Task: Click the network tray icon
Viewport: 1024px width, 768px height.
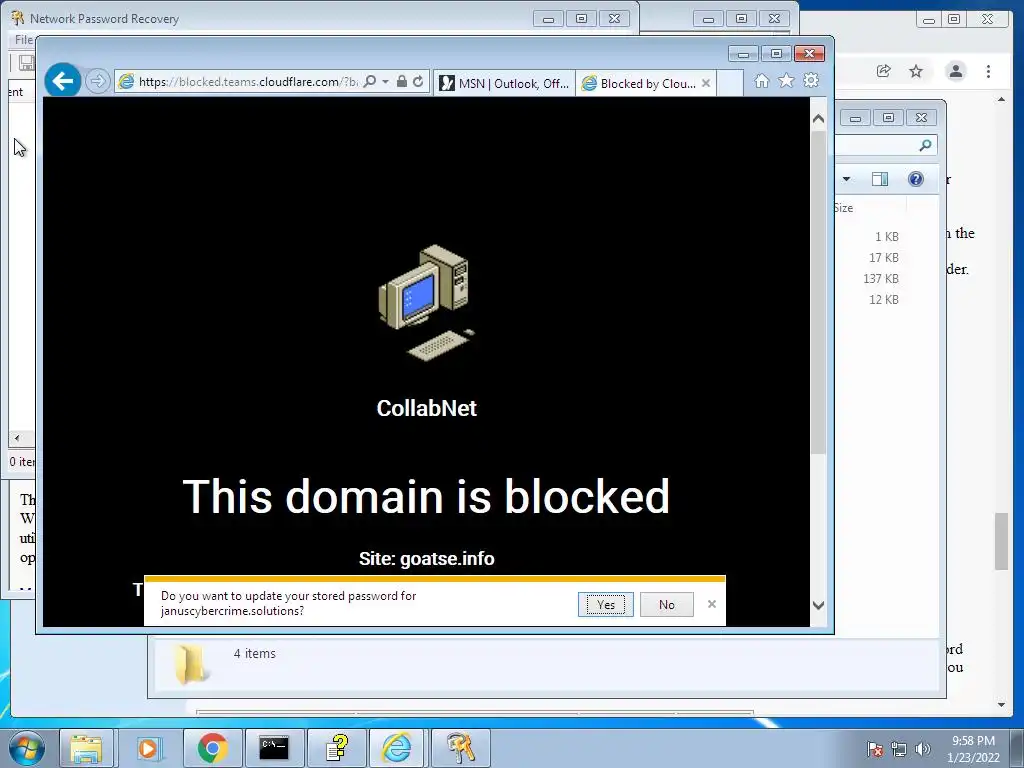Action: (899, 749)
